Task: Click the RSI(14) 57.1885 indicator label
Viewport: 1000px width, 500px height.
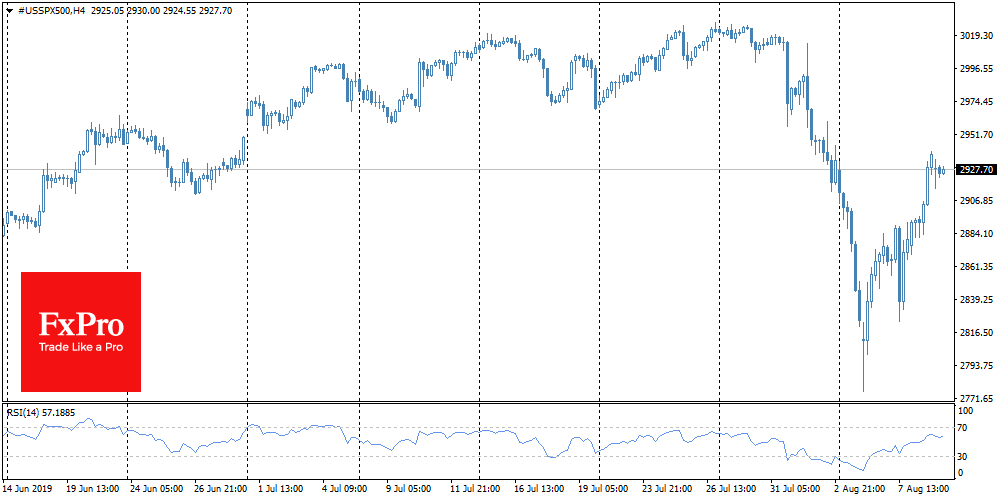Action: pos(40,411)
